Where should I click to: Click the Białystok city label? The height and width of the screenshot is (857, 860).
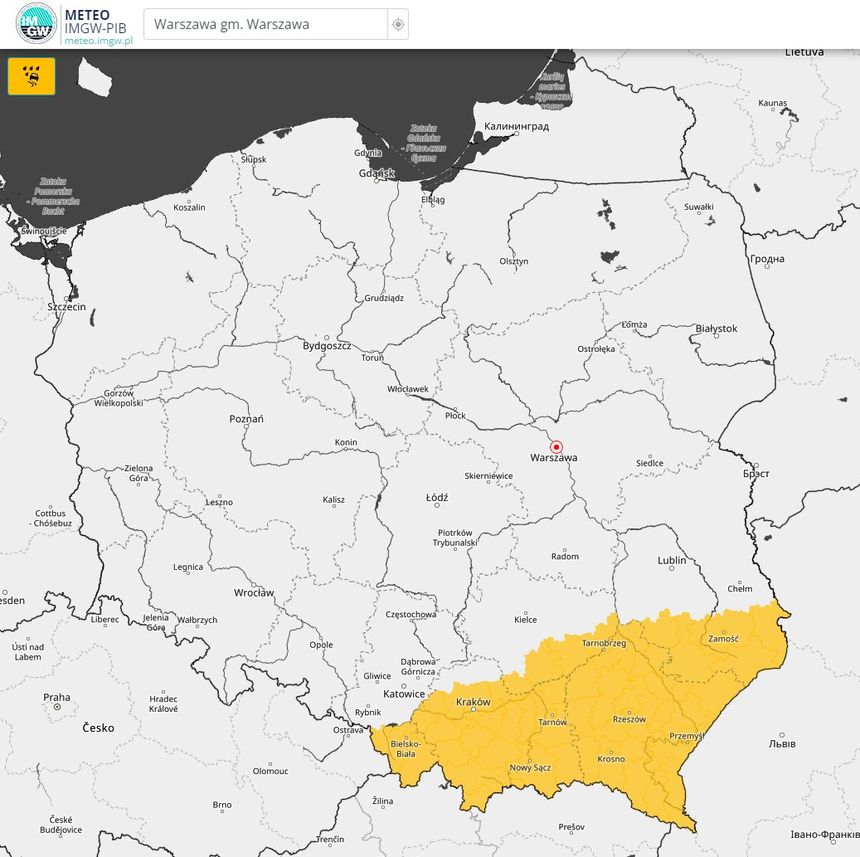[x=716, y=328]
